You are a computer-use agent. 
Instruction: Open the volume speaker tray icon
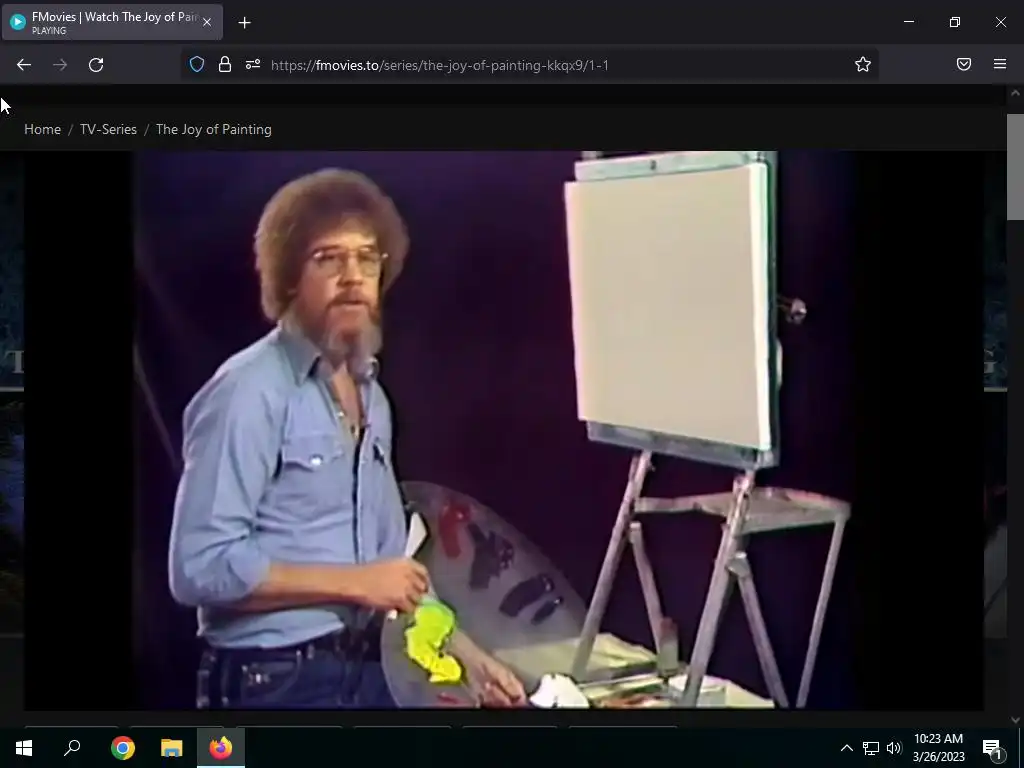tap(894, 748)
